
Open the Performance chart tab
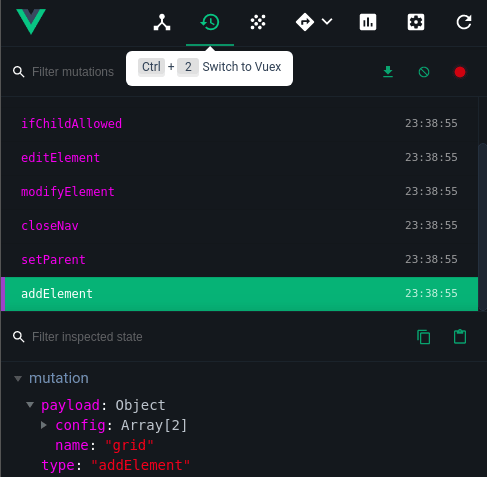[x=368, y=22]
